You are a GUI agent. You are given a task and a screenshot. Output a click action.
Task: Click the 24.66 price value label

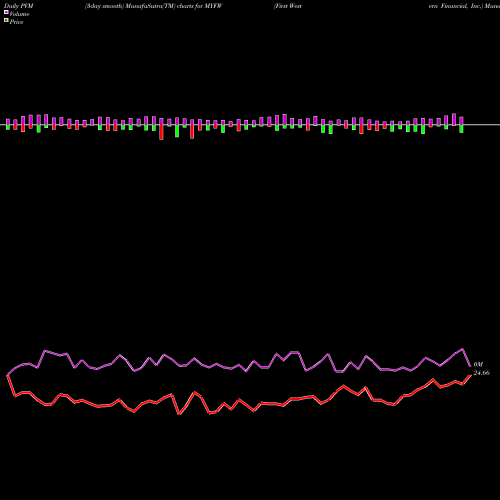pyautogui.click(x=481, y=373)
